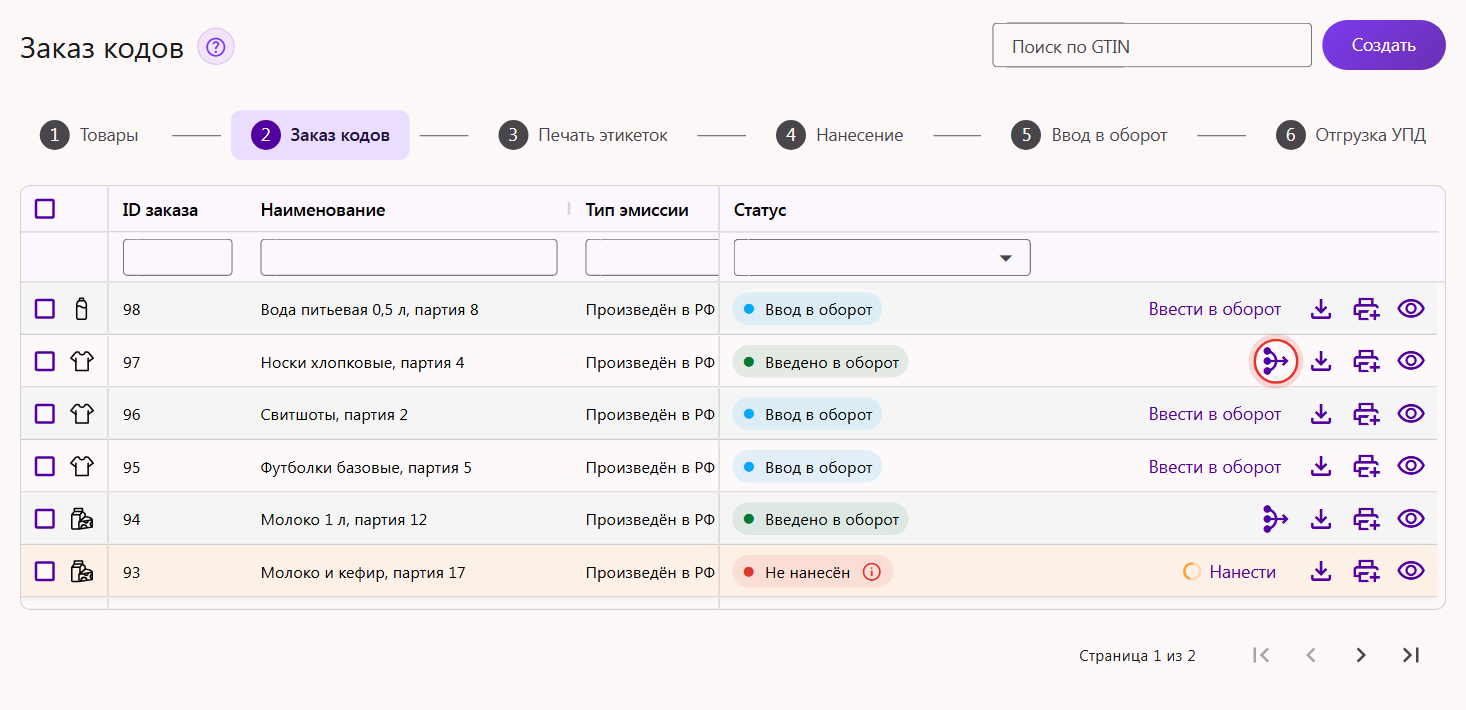Download codes for order 95
This screenshot has height=710, width=1466.
coord(1321,466)
